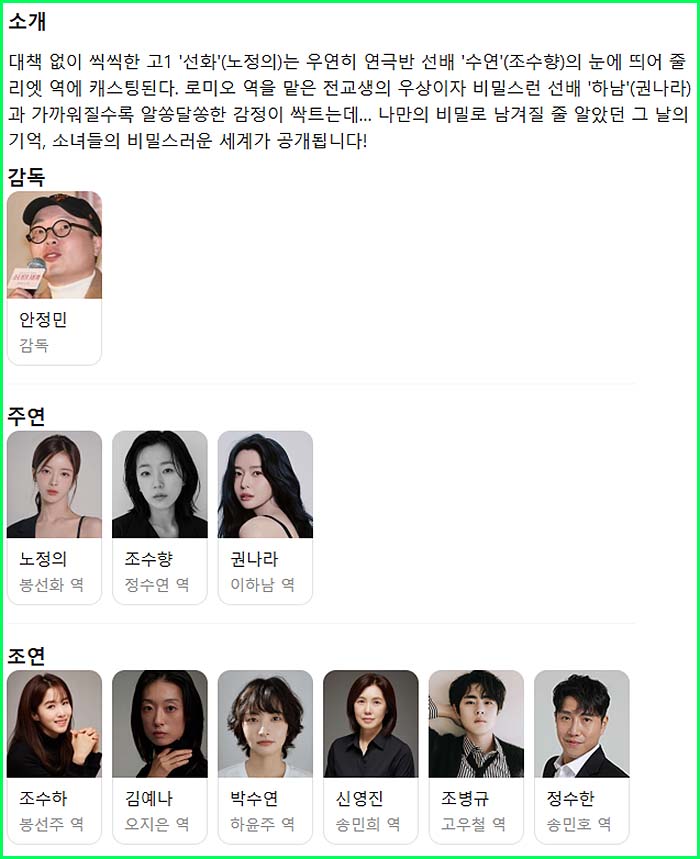Open 정수한's portrait thumbnail
The width and height of the screenshot is (700, 859).
582,724
